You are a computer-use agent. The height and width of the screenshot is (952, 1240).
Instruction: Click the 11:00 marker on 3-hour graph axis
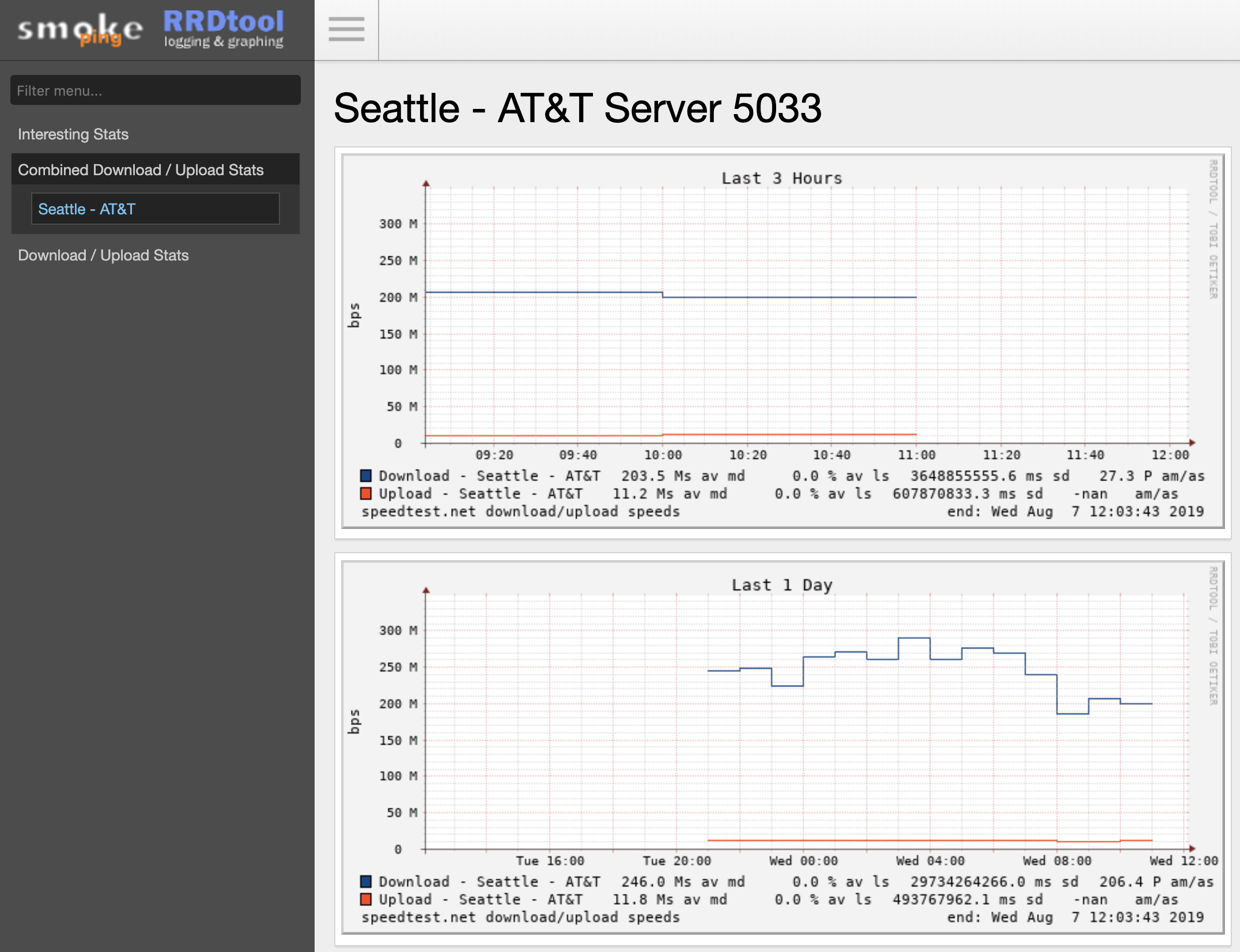[916, 455]
